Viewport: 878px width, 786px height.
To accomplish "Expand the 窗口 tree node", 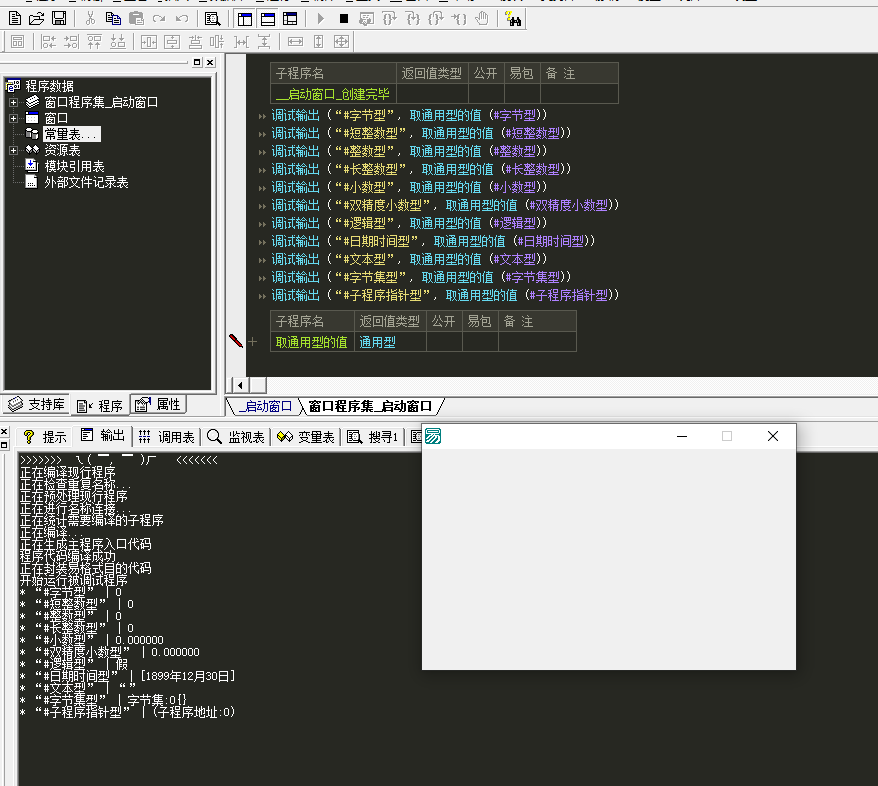I will (x=13, y=118).
